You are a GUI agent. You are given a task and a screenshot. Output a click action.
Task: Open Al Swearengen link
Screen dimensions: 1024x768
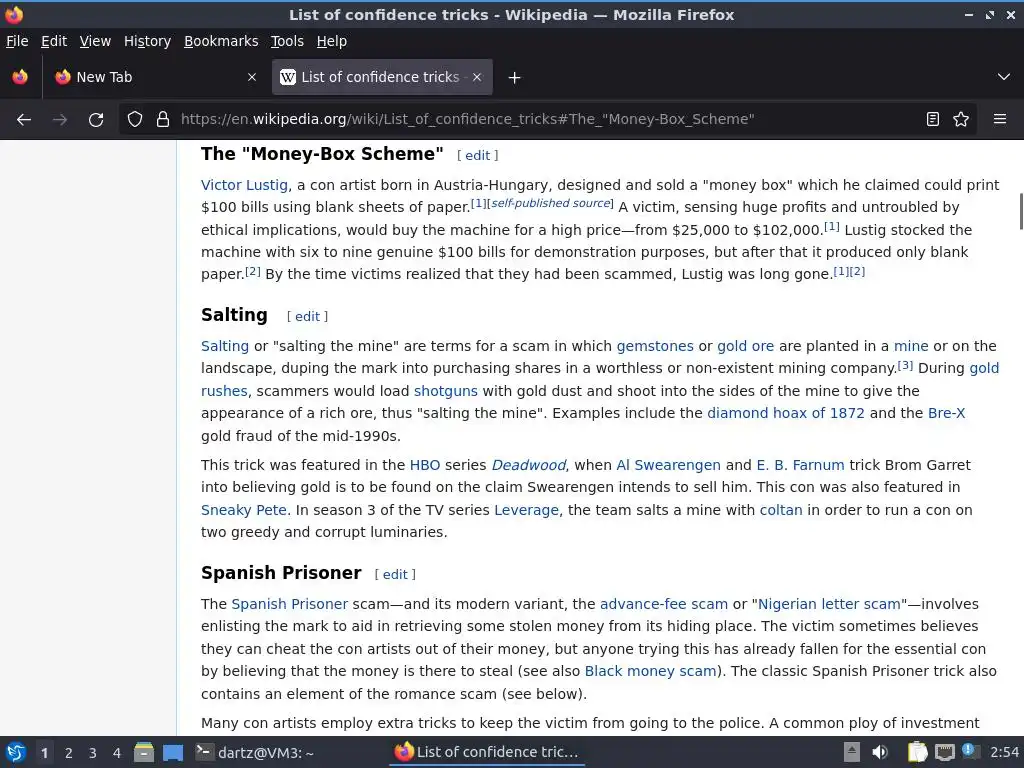pyautogui.click(x=669, y=465)
